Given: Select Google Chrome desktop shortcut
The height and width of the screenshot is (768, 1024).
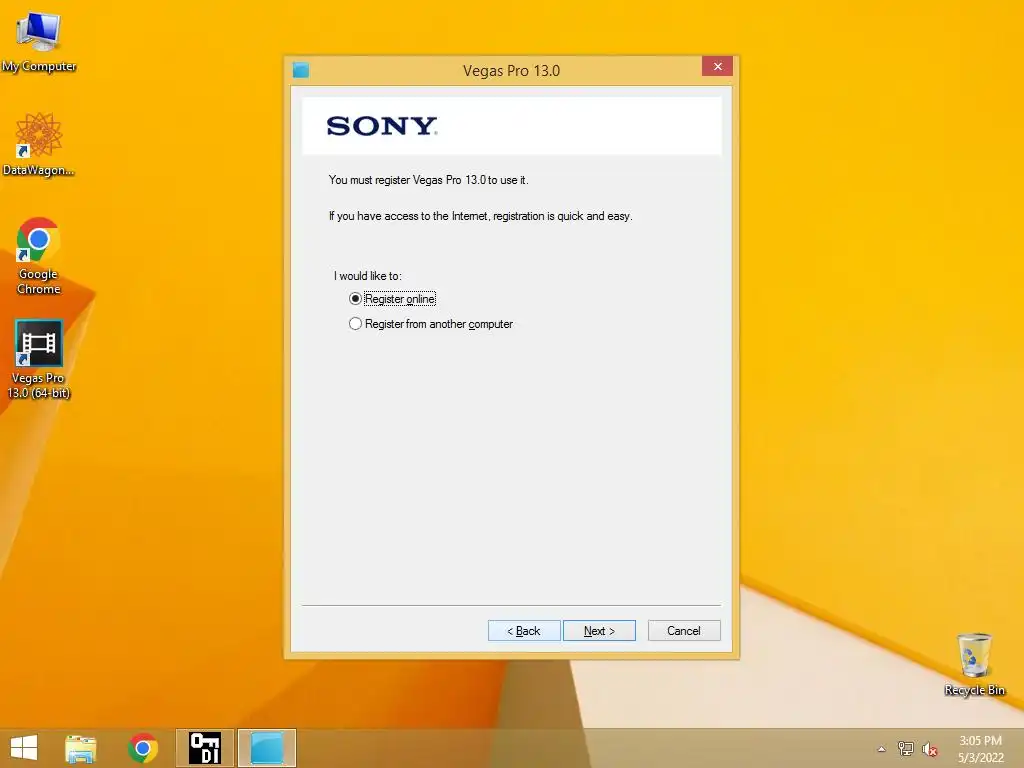Looking at the screenshot, I should [39, 256].
